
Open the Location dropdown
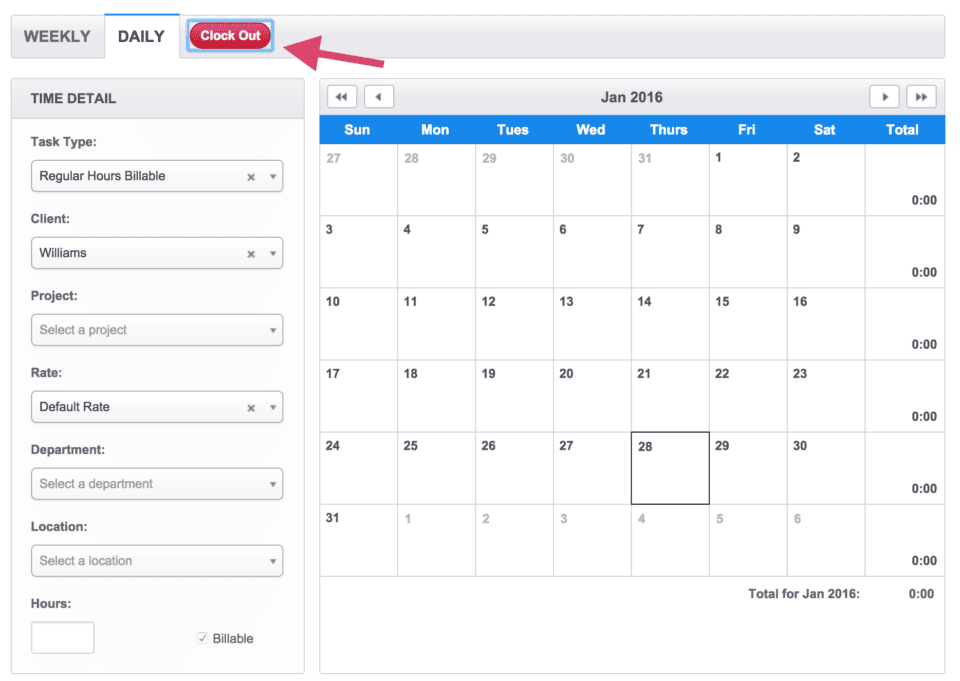point(270,561)
